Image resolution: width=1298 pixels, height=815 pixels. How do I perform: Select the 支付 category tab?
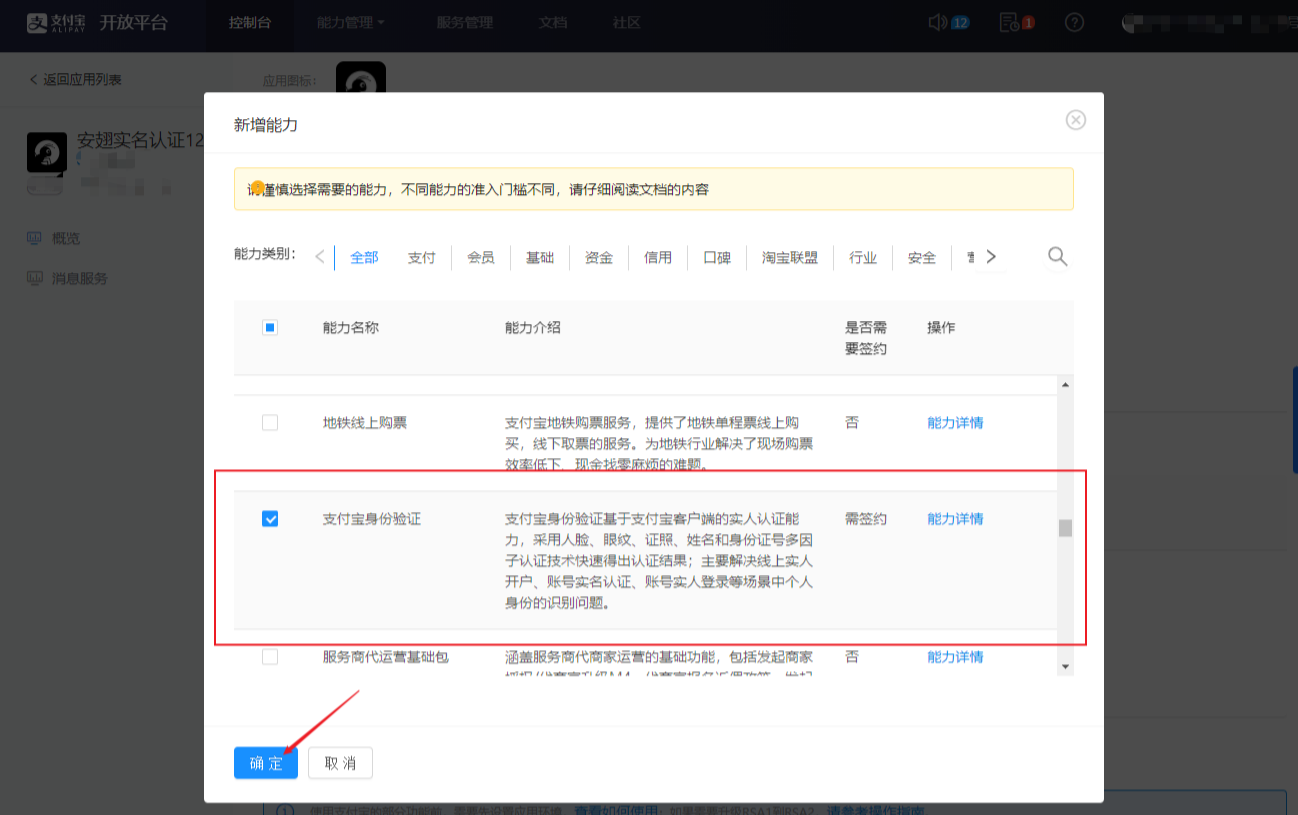(x=422, y=258)
